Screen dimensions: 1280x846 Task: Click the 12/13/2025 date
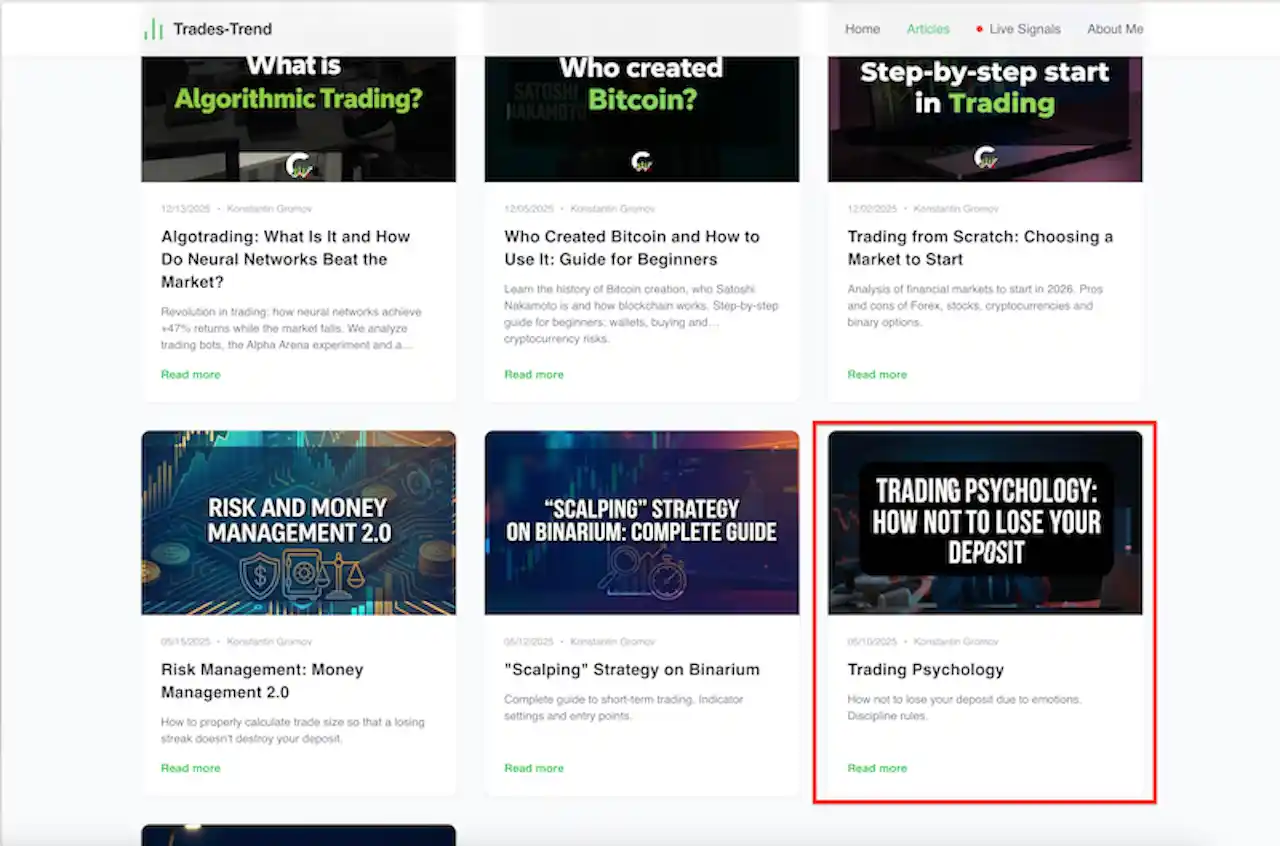186,209
